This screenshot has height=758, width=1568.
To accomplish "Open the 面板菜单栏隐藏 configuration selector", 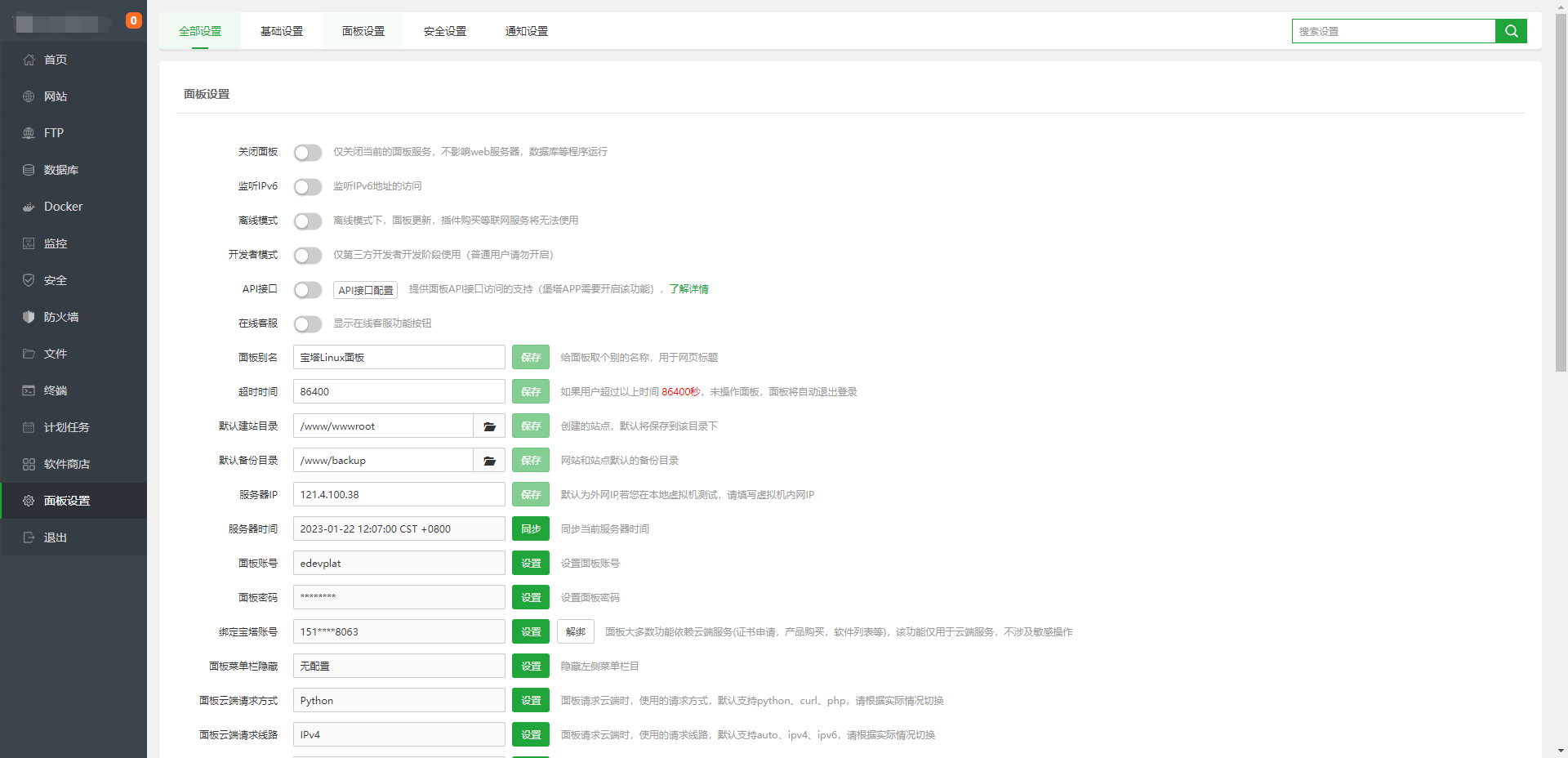I will coord(399,666).
